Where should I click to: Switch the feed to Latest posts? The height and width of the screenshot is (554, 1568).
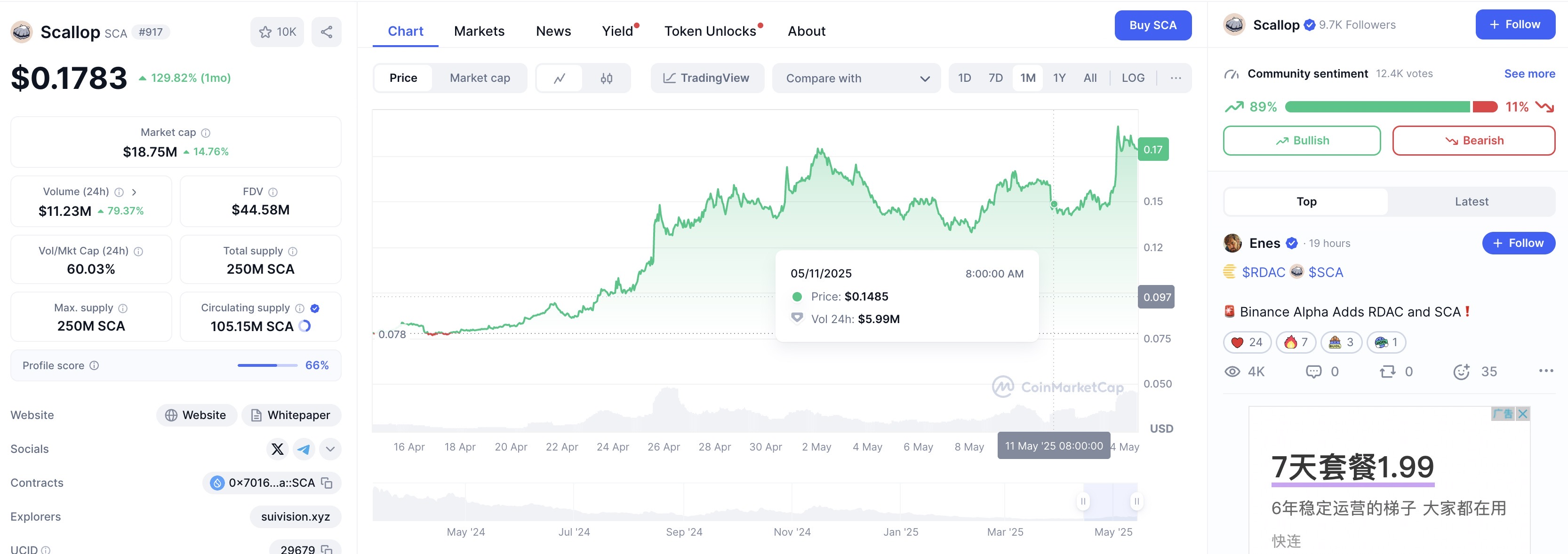click(x=1471, y=201)
